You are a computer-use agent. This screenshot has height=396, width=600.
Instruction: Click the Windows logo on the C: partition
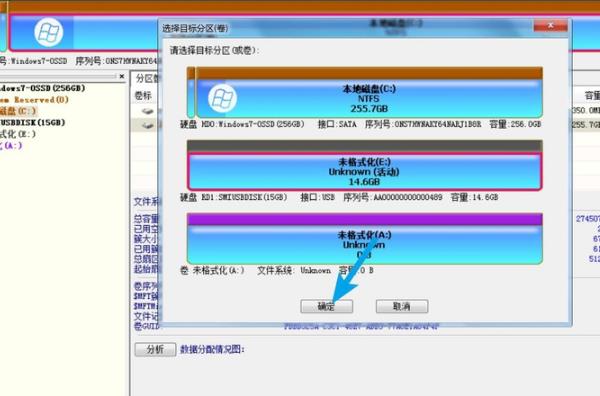222,98
